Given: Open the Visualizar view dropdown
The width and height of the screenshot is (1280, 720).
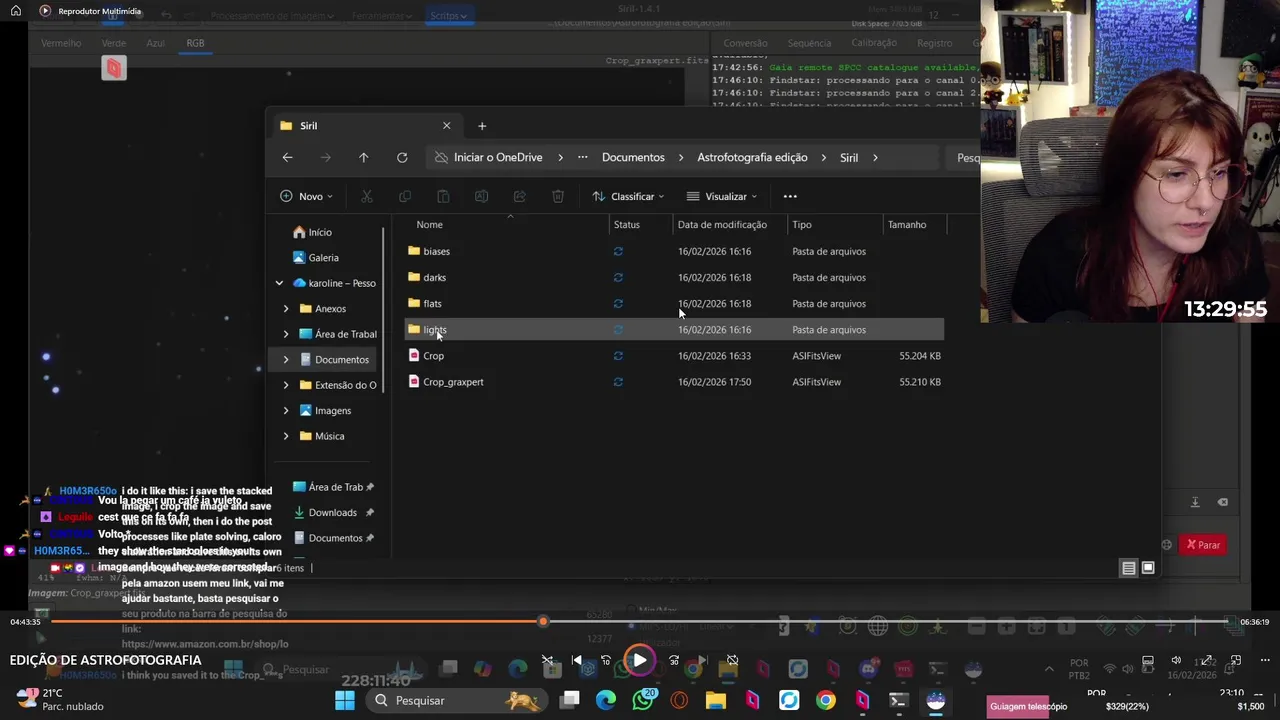Looking at the screenshot, I should point(722,196).
